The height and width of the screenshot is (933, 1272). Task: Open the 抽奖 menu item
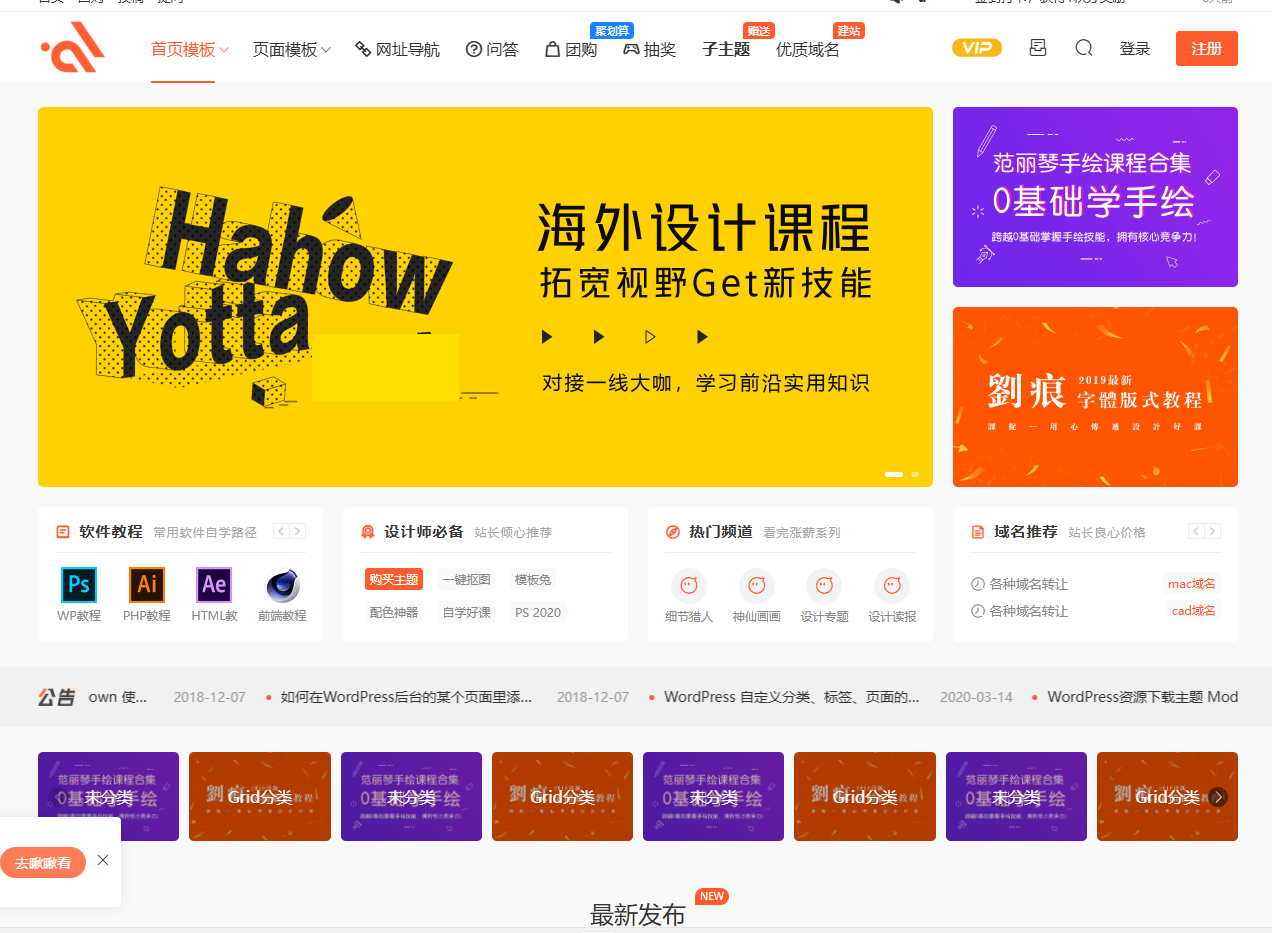pyautogui.click(x=650, y=49)
